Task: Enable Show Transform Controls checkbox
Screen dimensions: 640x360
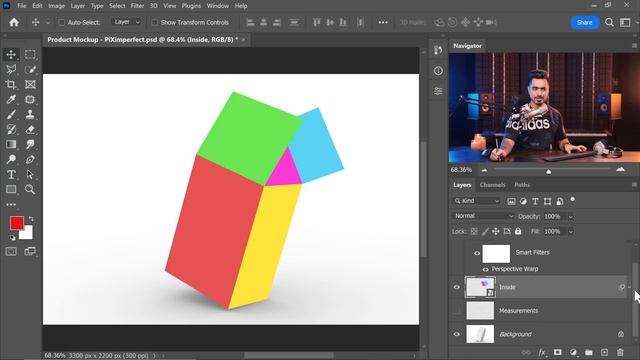Action: (155, 22)
